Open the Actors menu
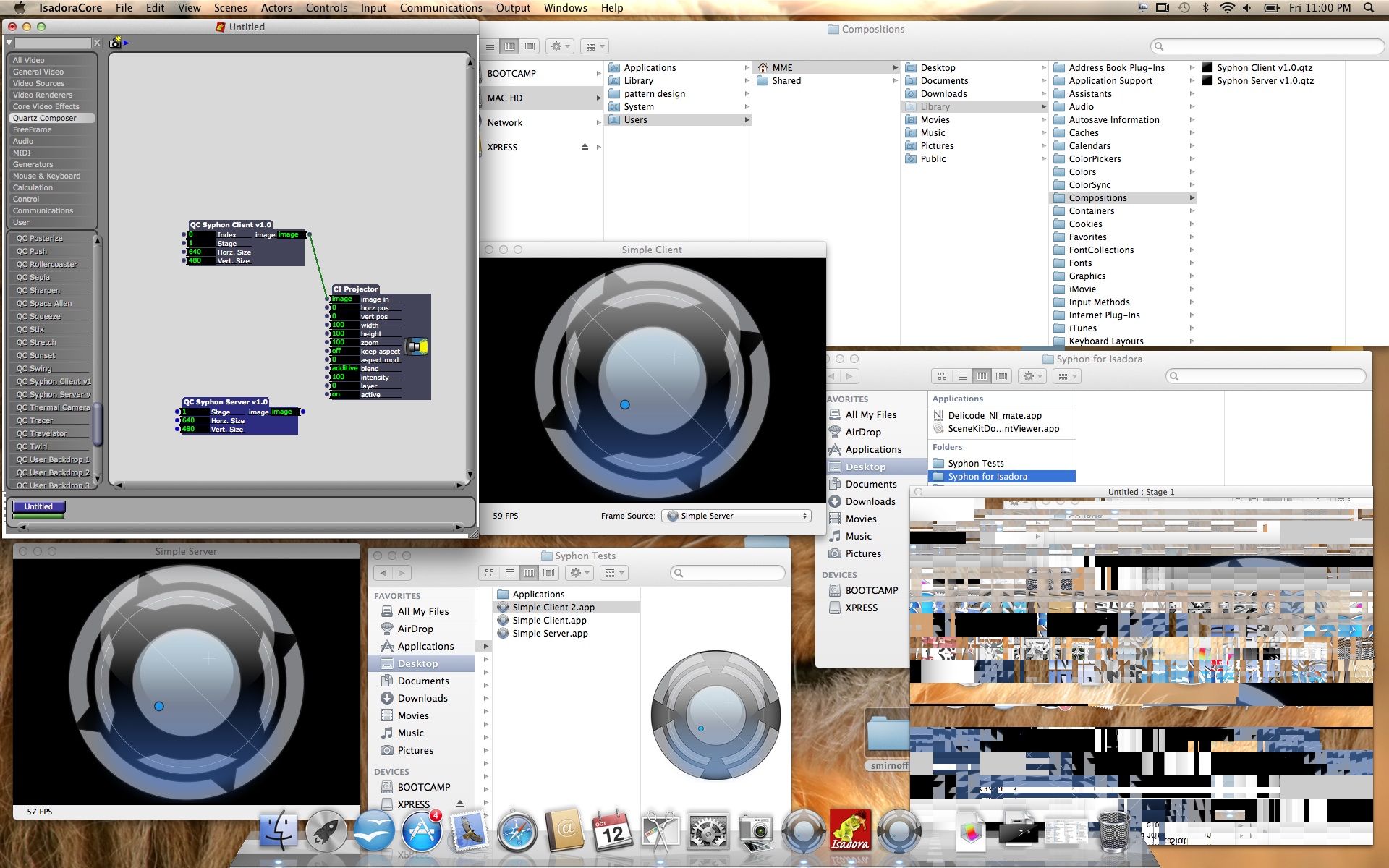The height and width of the screenshot is (868, 1389). 276,8
